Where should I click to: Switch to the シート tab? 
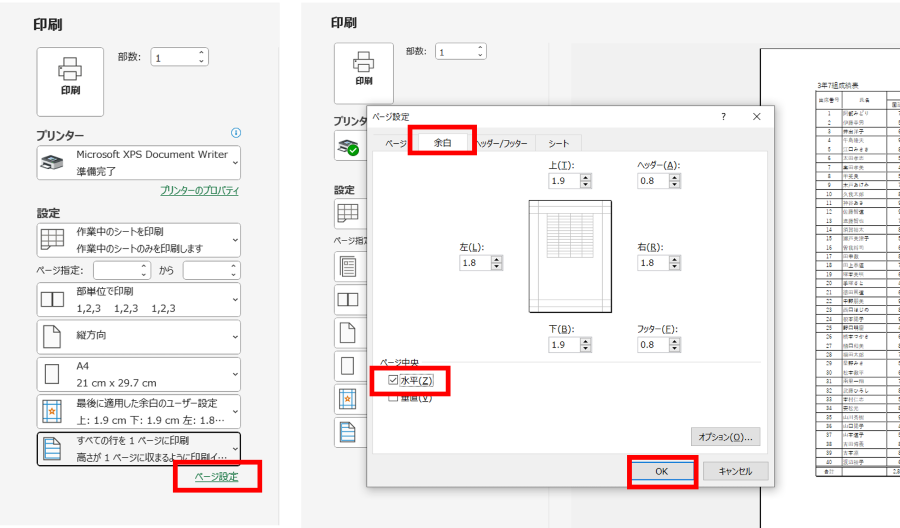(x=558, y=143)
